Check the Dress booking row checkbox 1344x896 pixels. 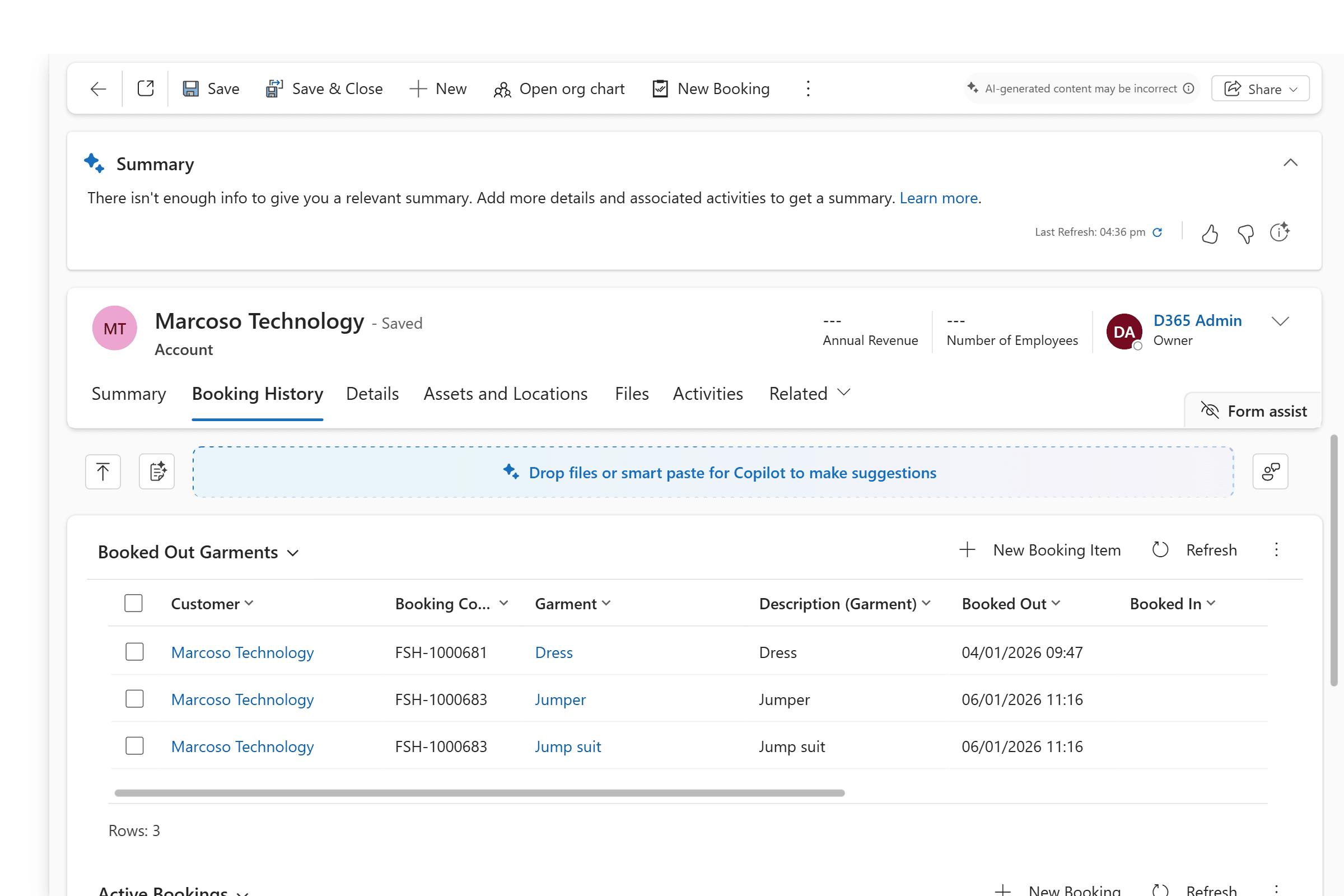click(134, 652)
